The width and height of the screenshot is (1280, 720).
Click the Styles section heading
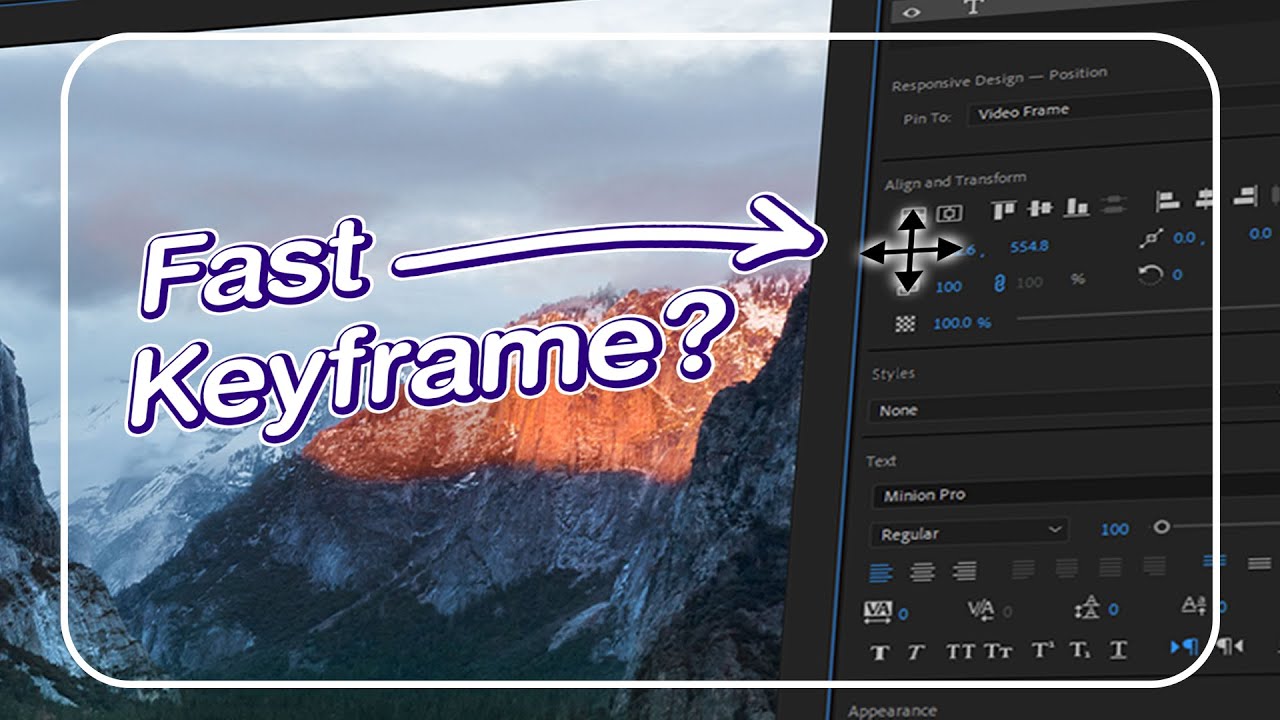(893, 373)
